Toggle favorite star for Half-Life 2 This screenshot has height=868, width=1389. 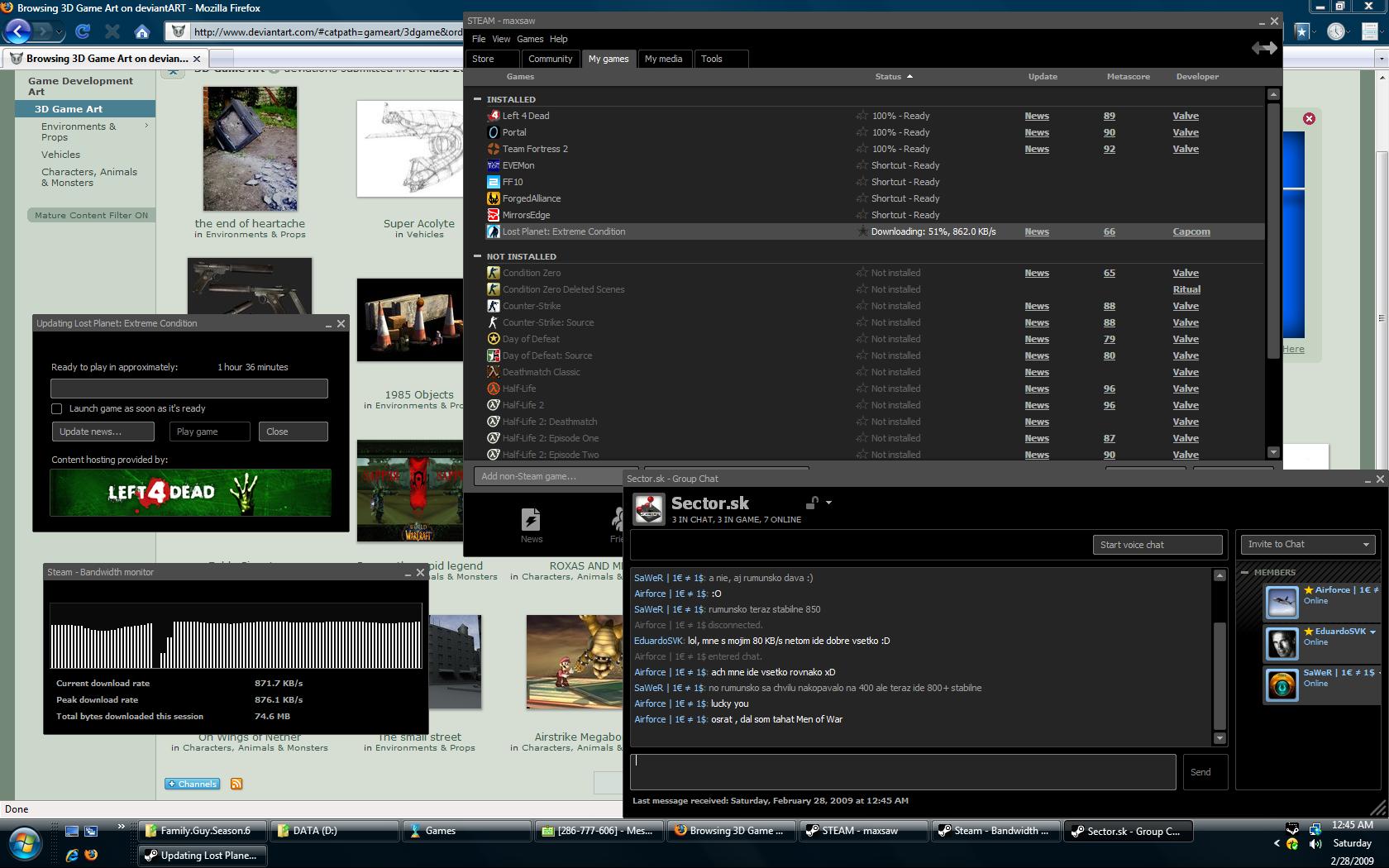[862, 405]
